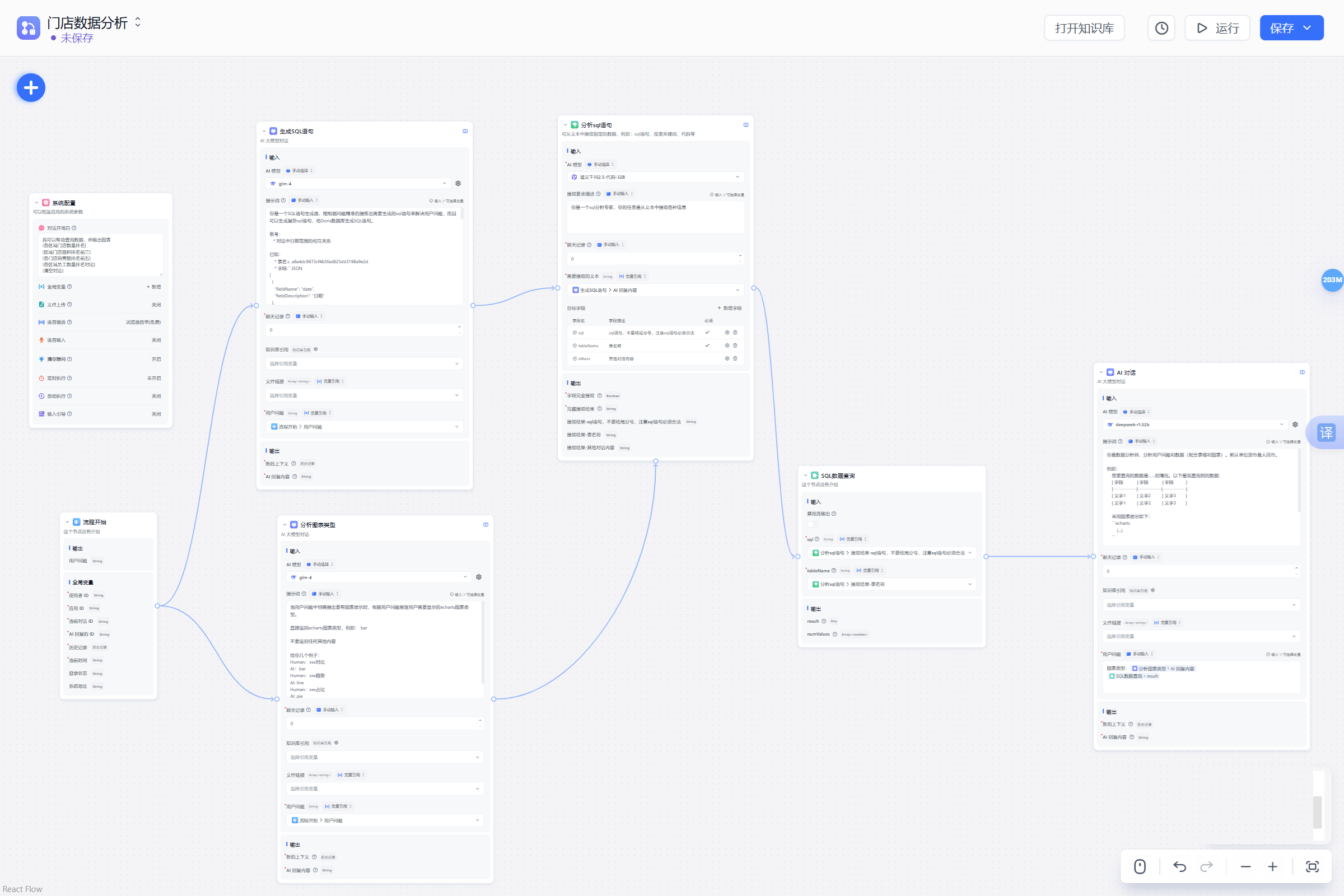Toggle 输入引导 status 关闭

(156, 414)
